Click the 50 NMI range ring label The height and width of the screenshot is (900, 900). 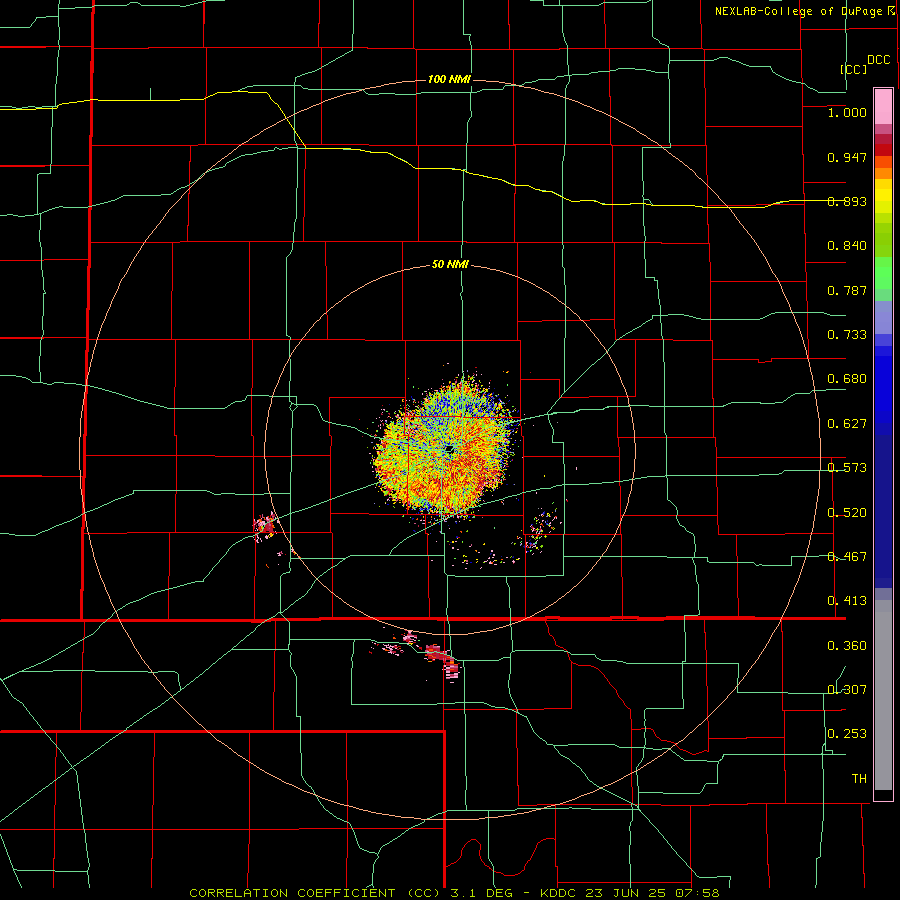(x=450, y=265)
